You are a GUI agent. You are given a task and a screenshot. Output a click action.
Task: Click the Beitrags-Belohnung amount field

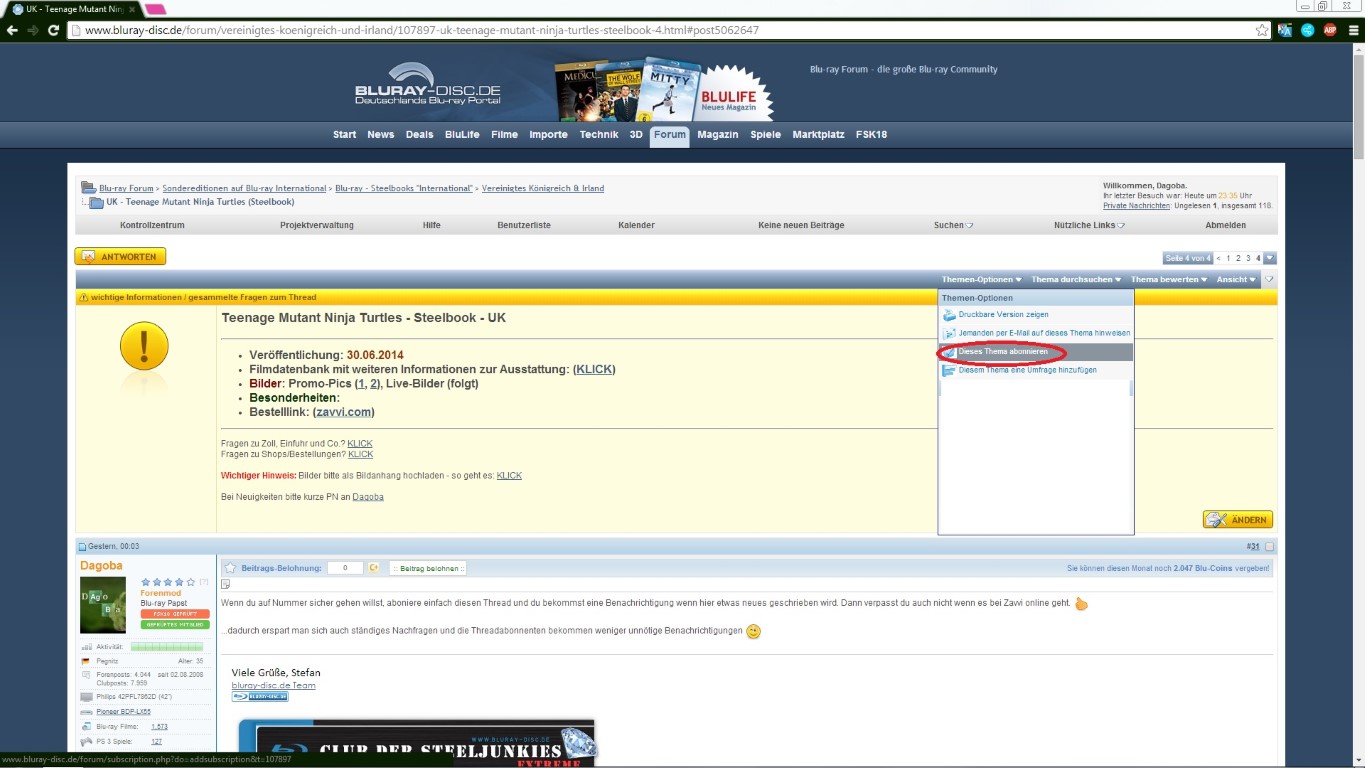345,568
